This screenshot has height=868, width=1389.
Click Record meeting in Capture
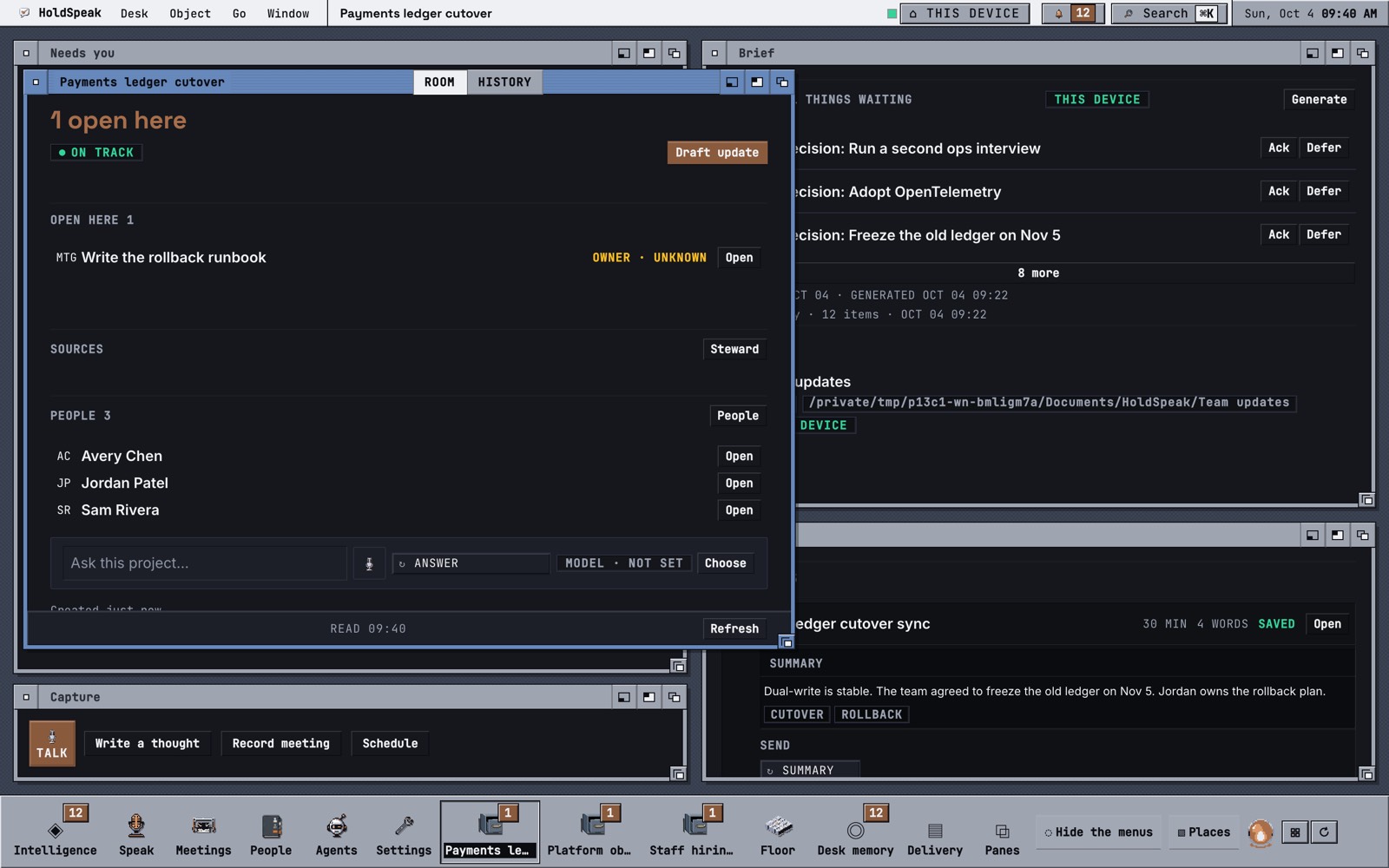[281, 744]
